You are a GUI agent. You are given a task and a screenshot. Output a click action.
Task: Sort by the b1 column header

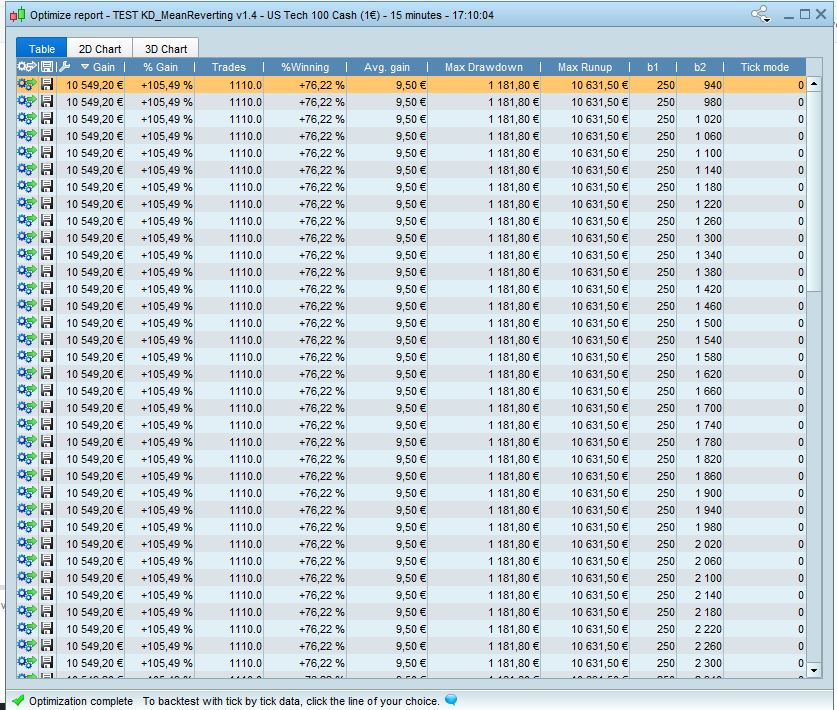pyautogui.click(x=653, y=67)
